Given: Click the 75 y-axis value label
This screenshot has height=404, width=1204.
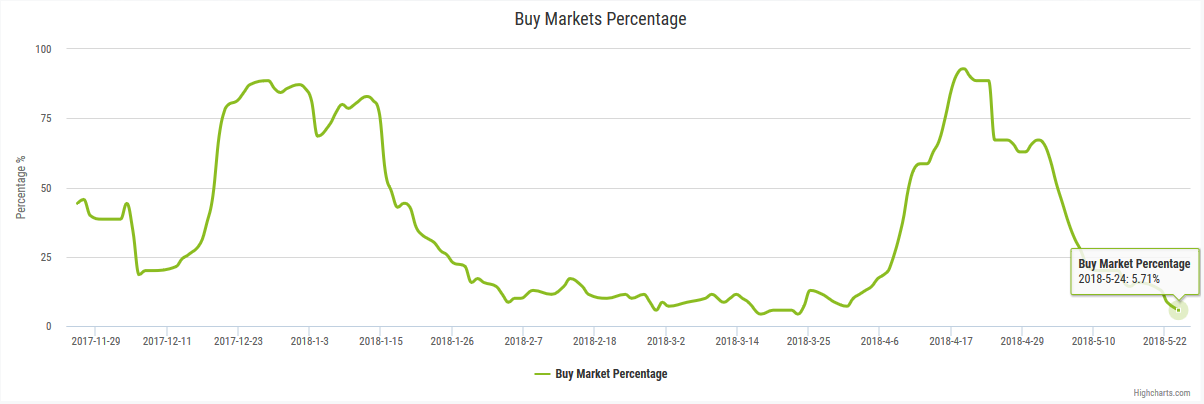Looking at the screenshot, I should tap(47, 119).
